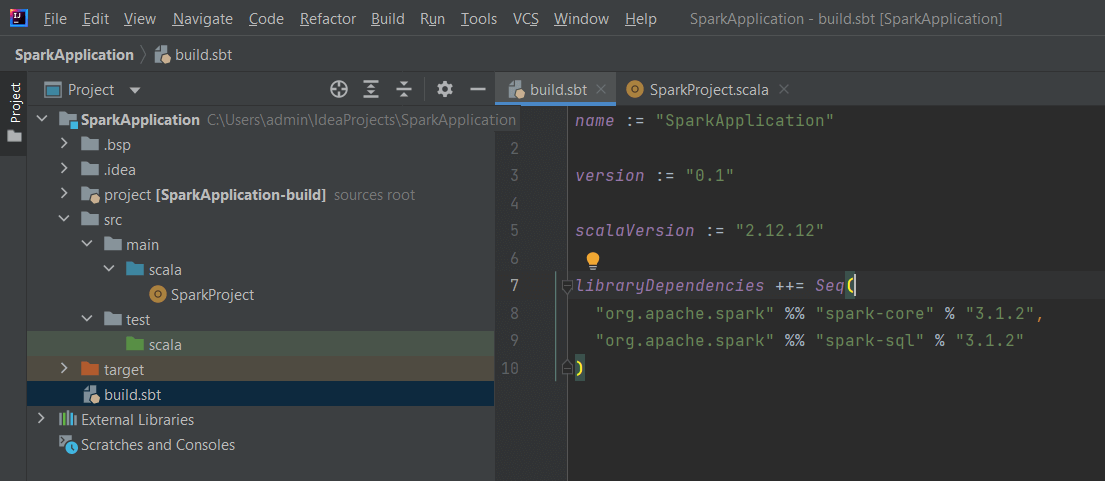
Task: Hide the Project tool window with minus icon
Action: (477, 89)
